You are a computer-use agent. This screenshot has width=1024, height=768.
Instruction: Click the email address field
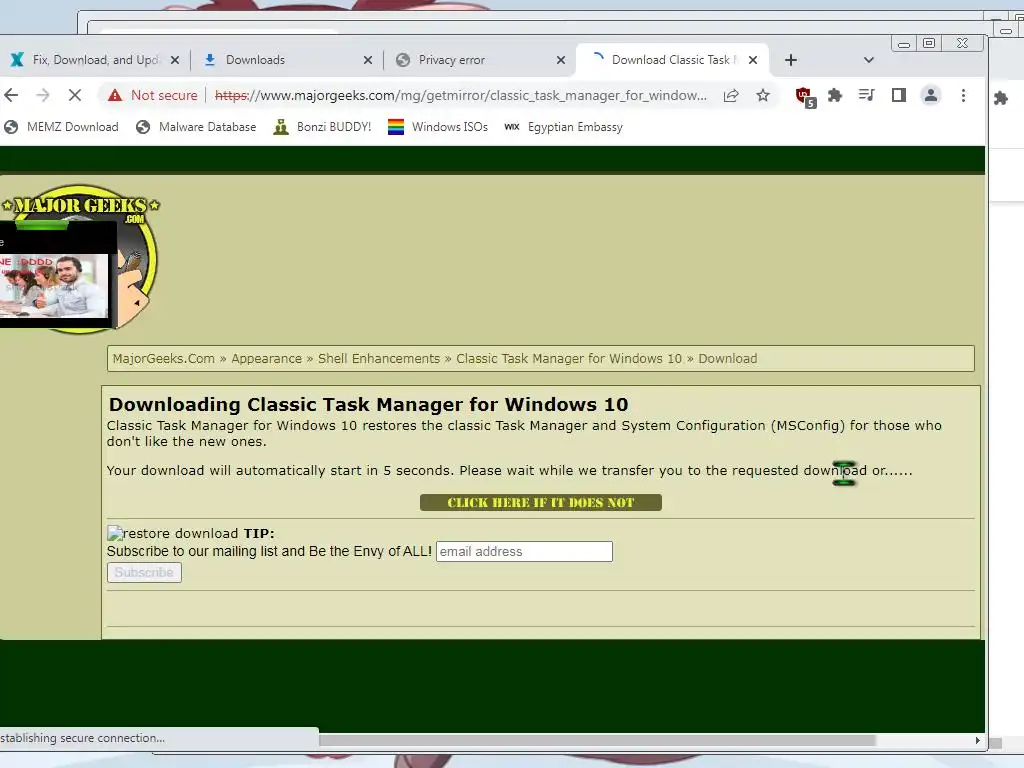[524, 551]
